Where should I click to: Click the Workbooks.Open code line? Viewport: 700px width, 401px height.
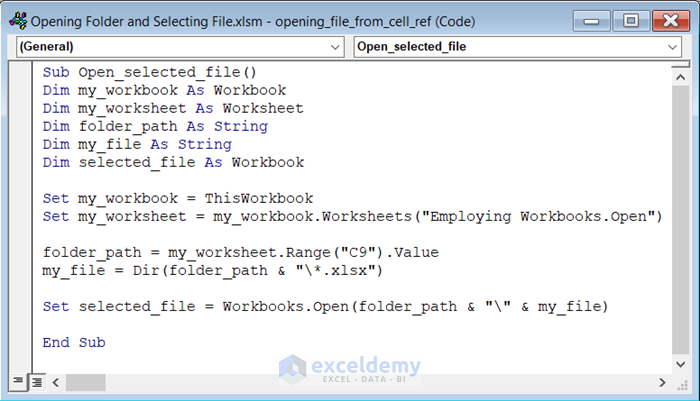click(326, 305)
